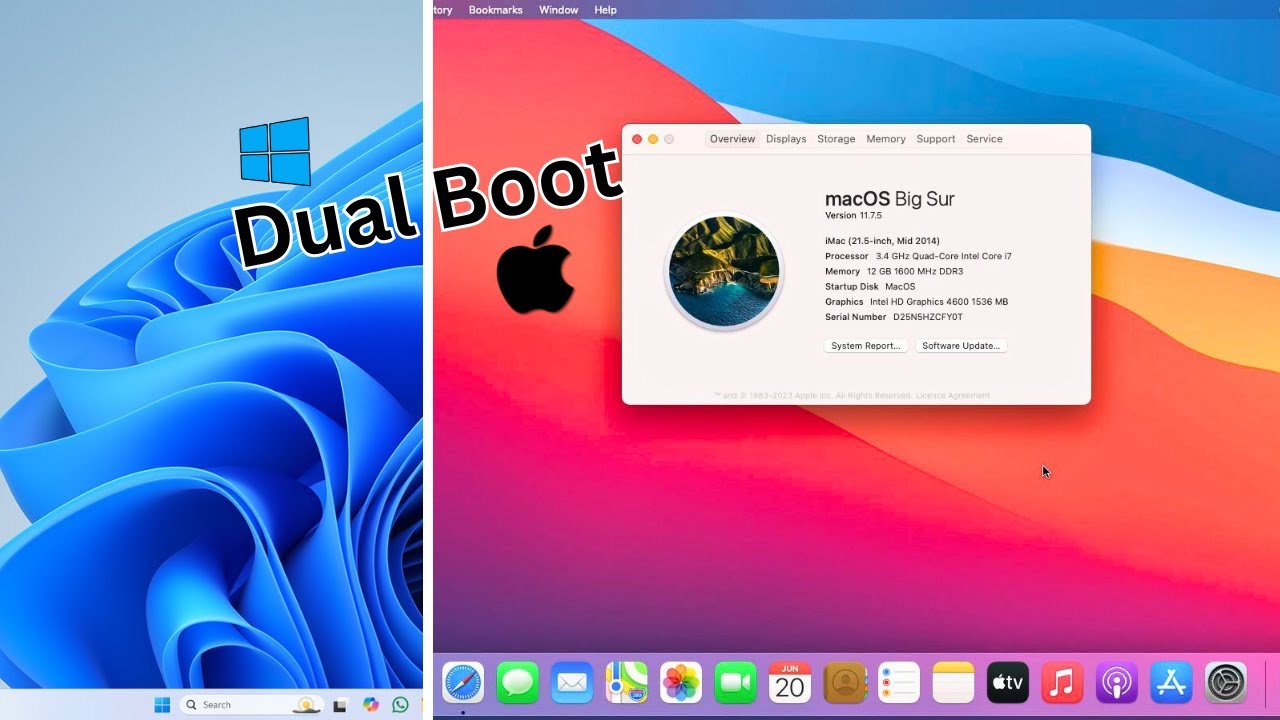Click the serial number D25N5HZCFY0T
Screen dimensions: 1280x720
point(928,317)
